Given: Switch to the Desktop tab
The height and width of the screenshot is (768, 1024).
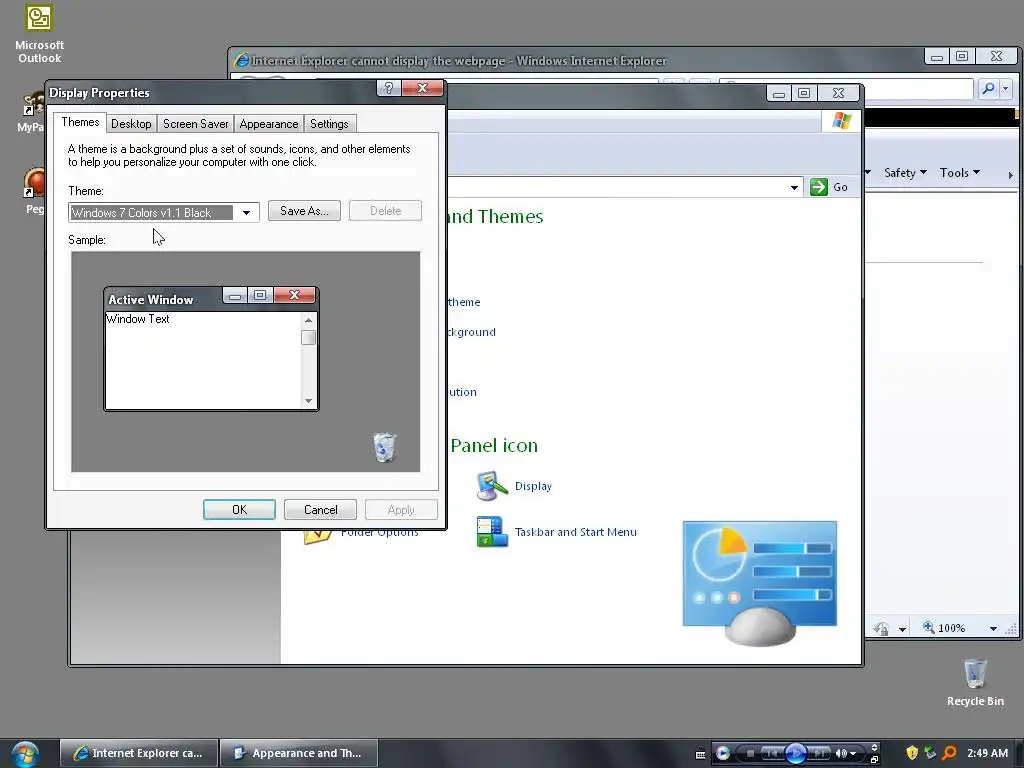Looking at the screenshot, I should pyautogui.click(x=131, y=123).
